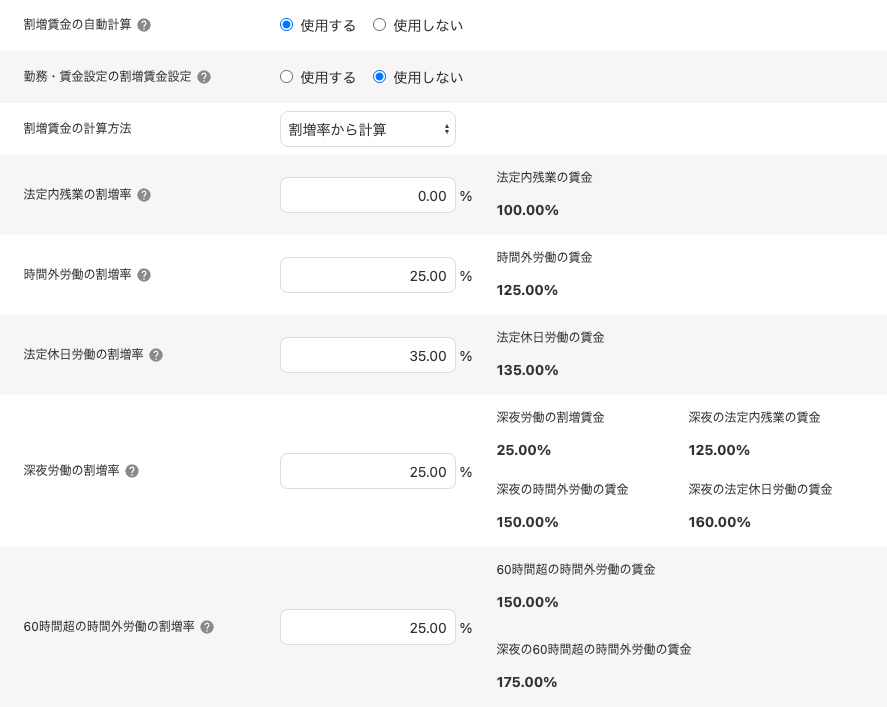This screenshot has width=887, height=707.
Task: Click the 深夜労働の割増率 label text
Action: [x=71, y=471]
